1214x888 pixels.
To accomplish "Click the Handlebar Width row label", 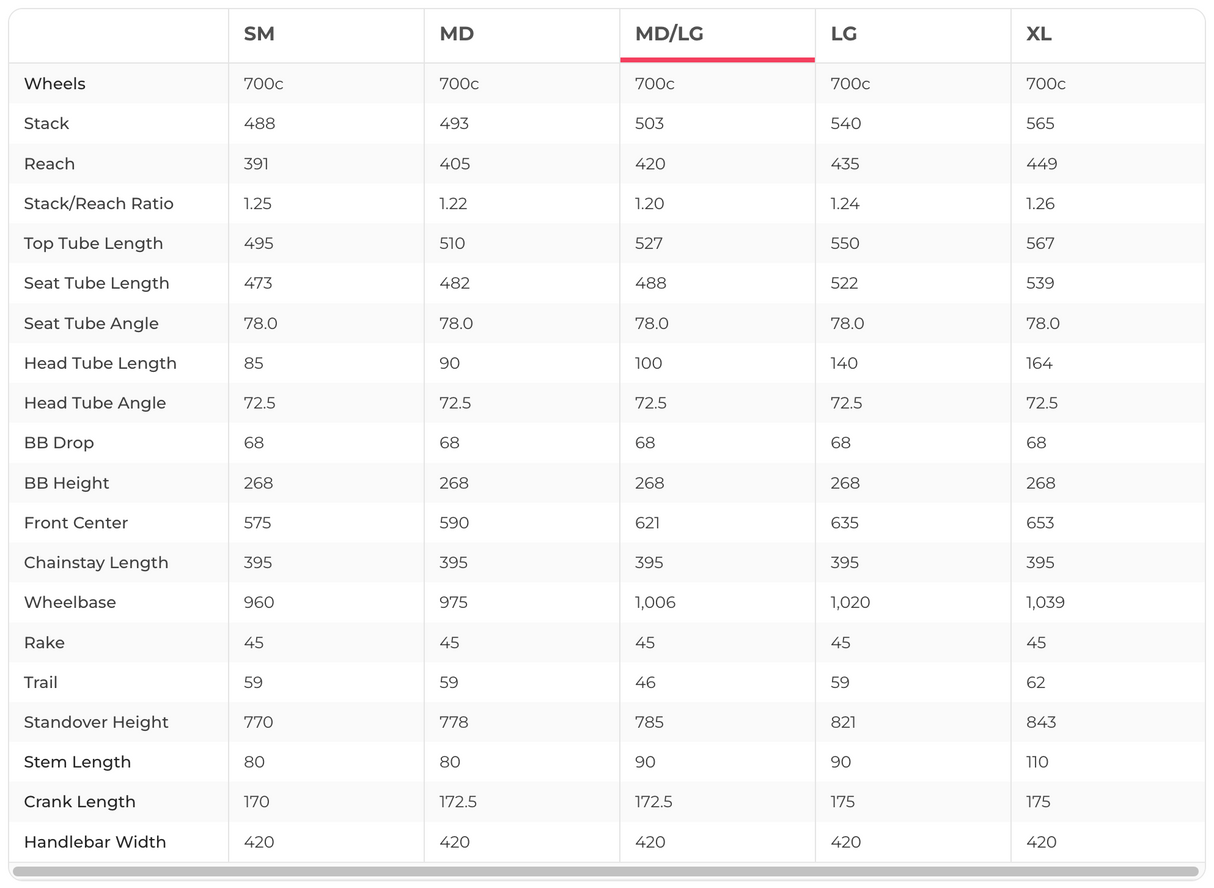I will click(x=95, y=842).
